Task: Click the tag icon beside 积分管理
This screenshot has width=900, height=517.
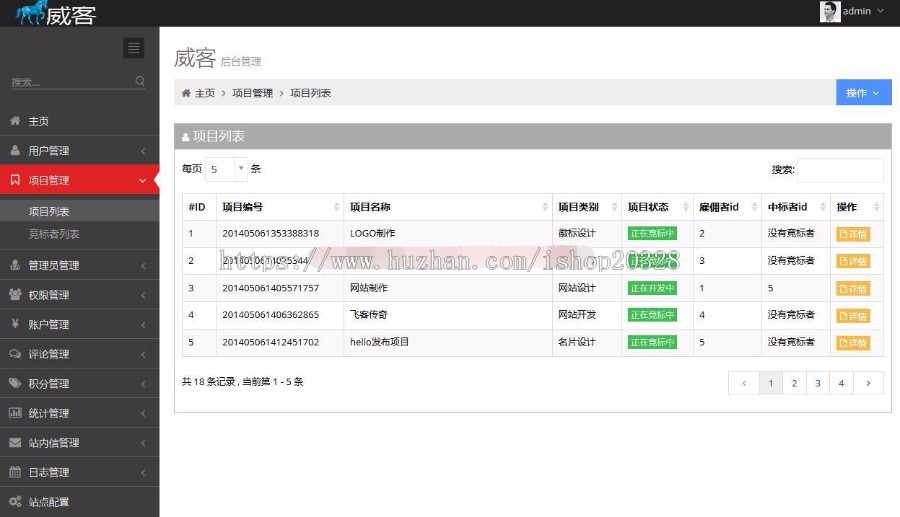Action: coord(15,383)
